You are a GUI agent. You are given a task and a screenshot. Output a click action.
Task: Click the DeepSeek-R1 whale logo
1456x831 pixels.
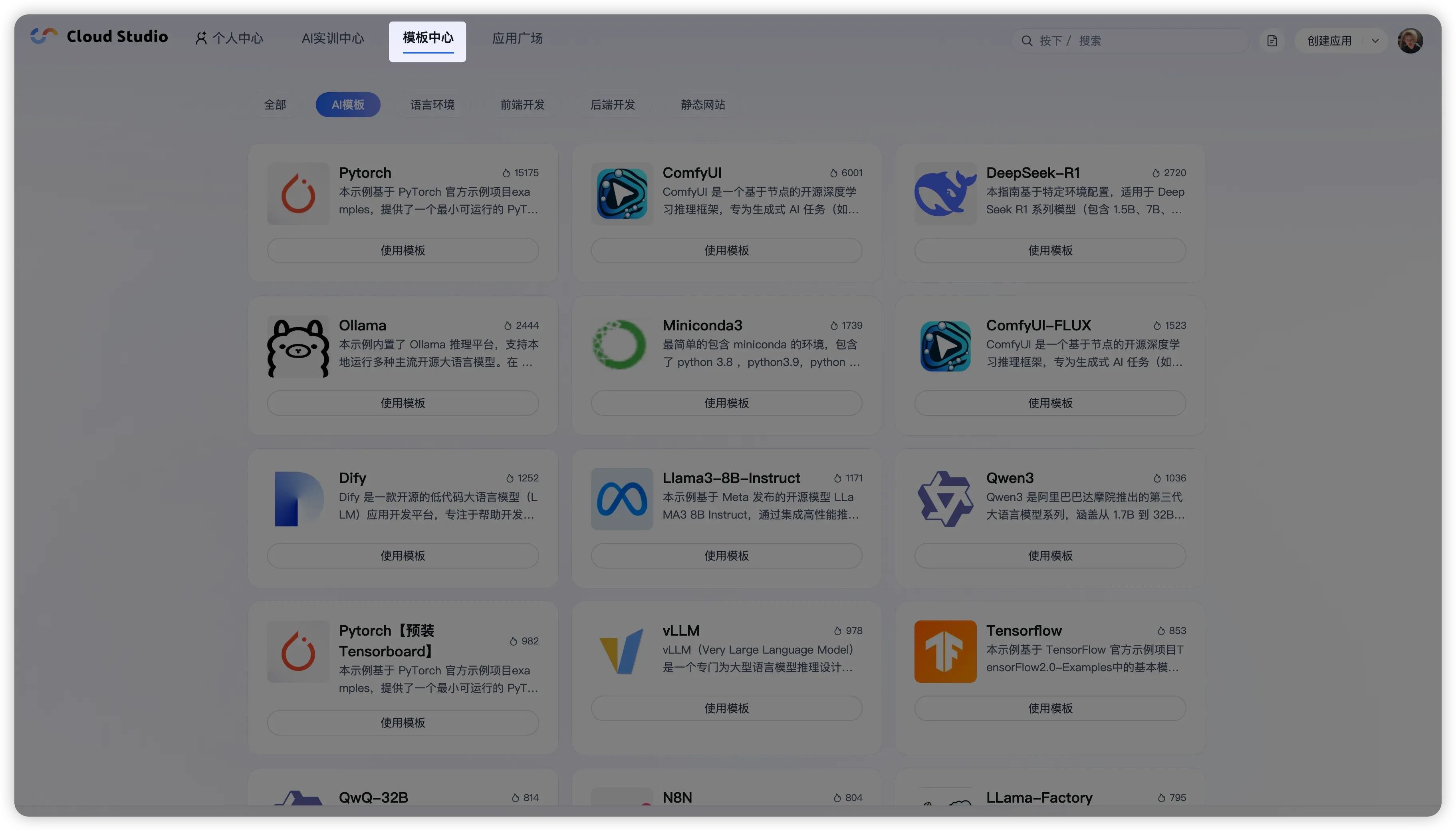945,193
